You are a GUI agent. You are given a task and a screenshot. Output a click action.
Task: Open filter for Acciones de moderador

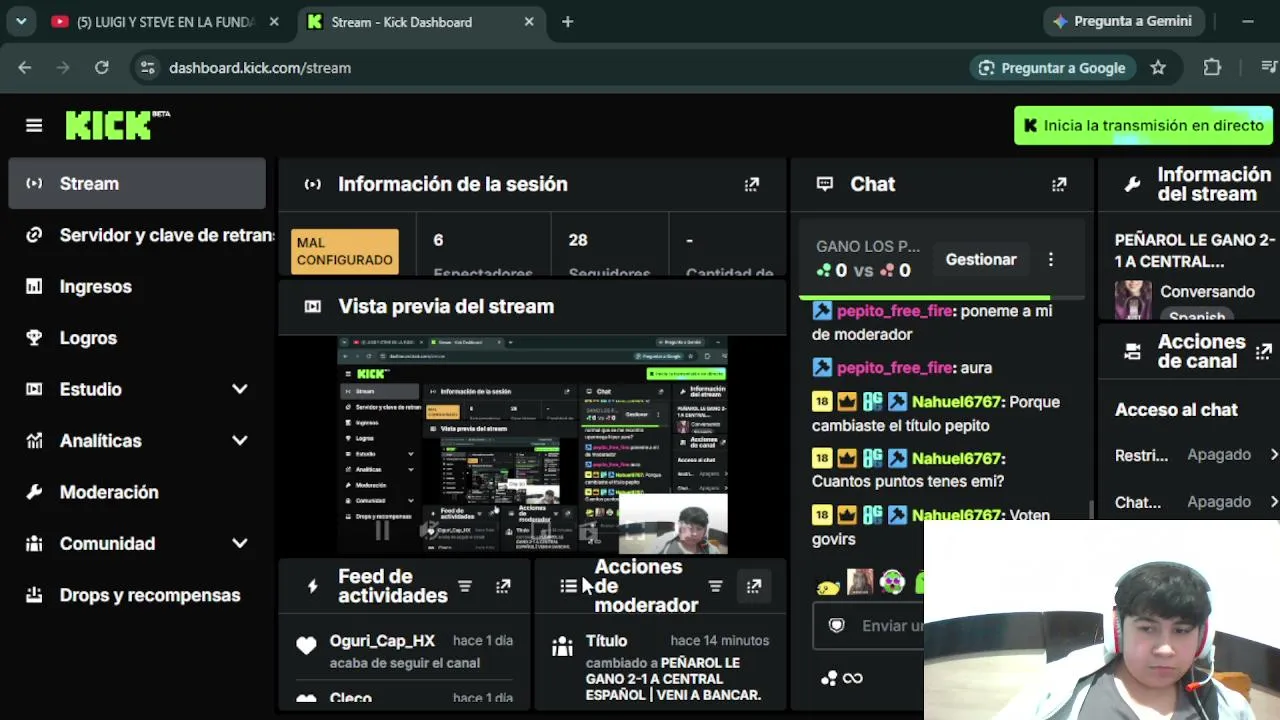(715, 586)
